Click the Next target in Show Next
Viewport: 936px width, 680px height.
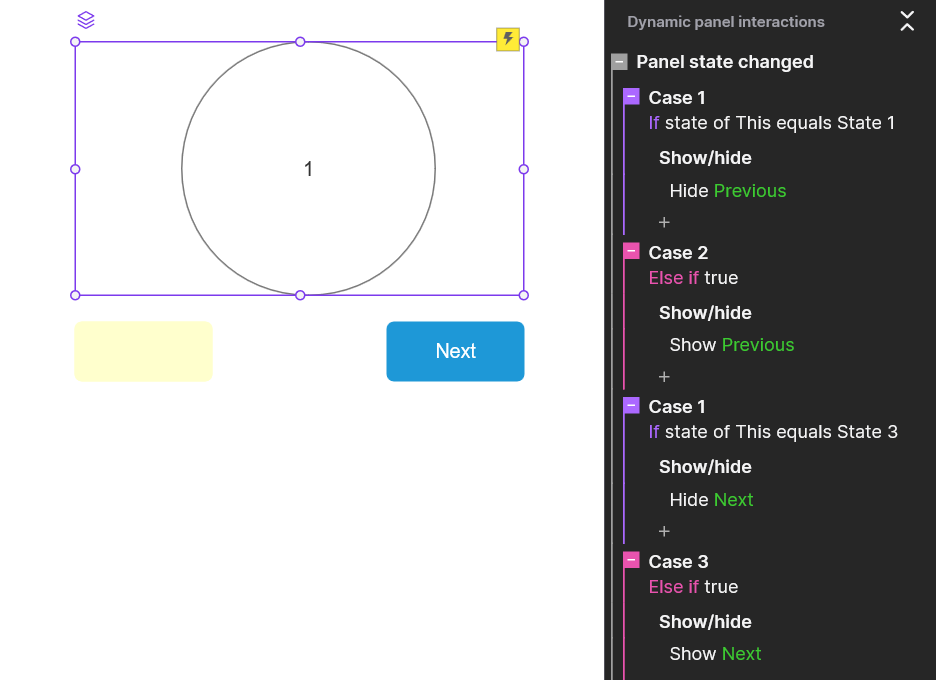click(741, 654)
